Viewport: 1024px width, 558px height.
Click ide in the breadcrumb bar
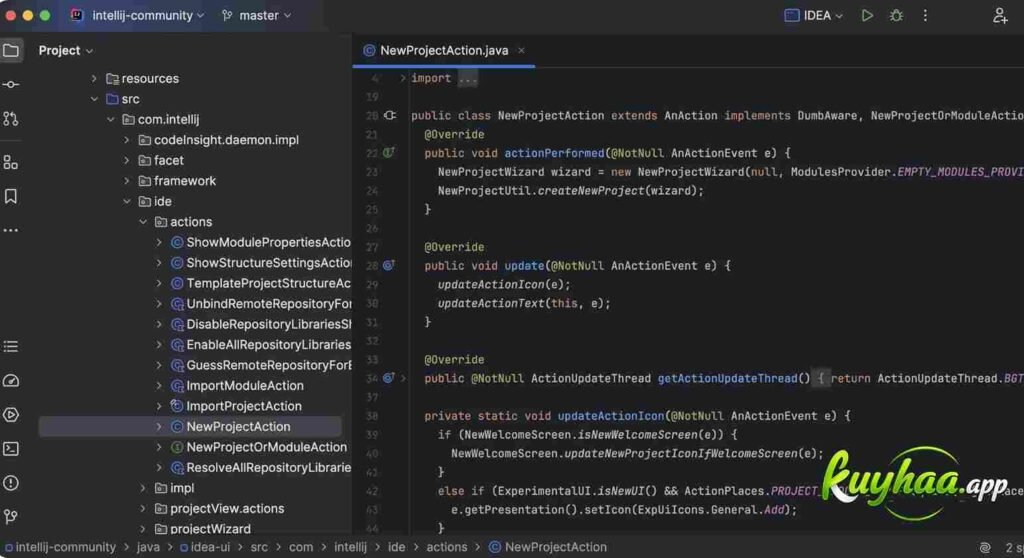(396, 548)
